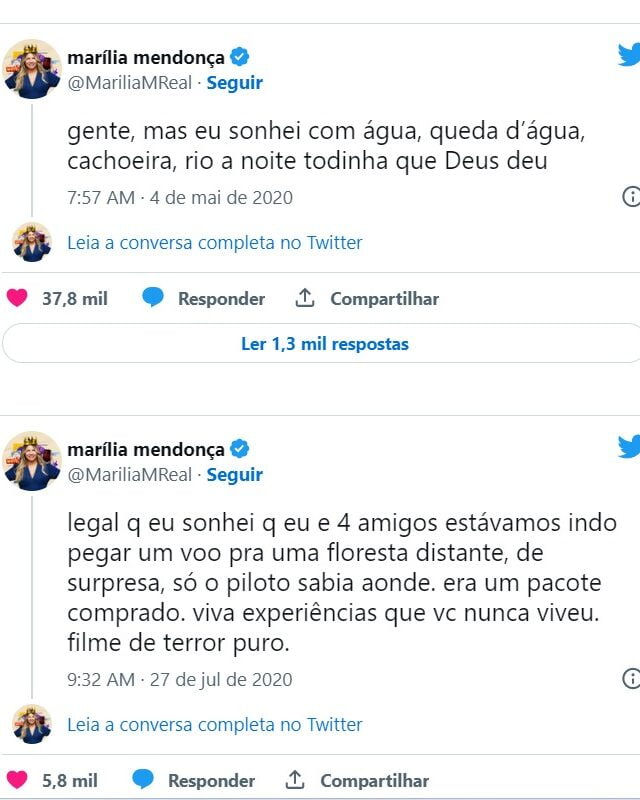Open the info icon on the 27 de jul tweet
640x800 pixels.
click(x=631, y=678)
